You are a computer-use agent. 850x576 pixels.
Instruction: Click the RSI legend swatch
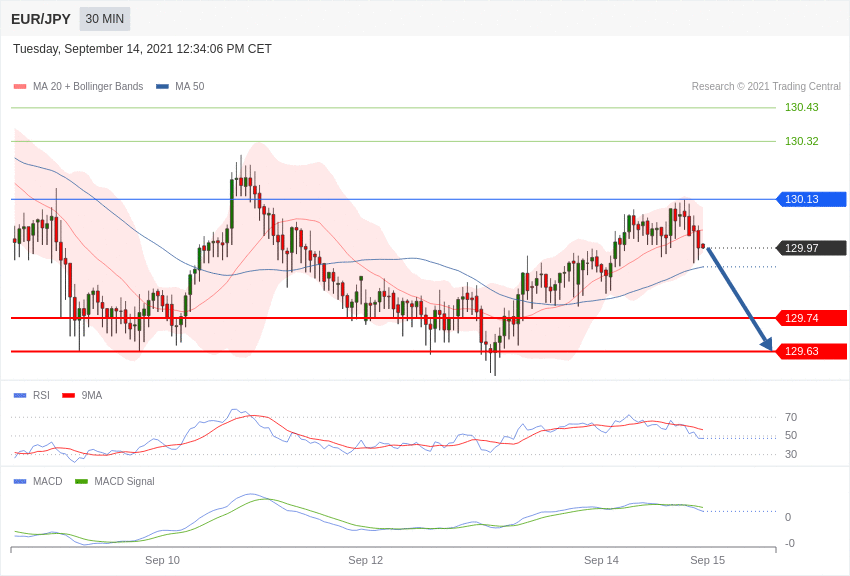coord(20,396)
